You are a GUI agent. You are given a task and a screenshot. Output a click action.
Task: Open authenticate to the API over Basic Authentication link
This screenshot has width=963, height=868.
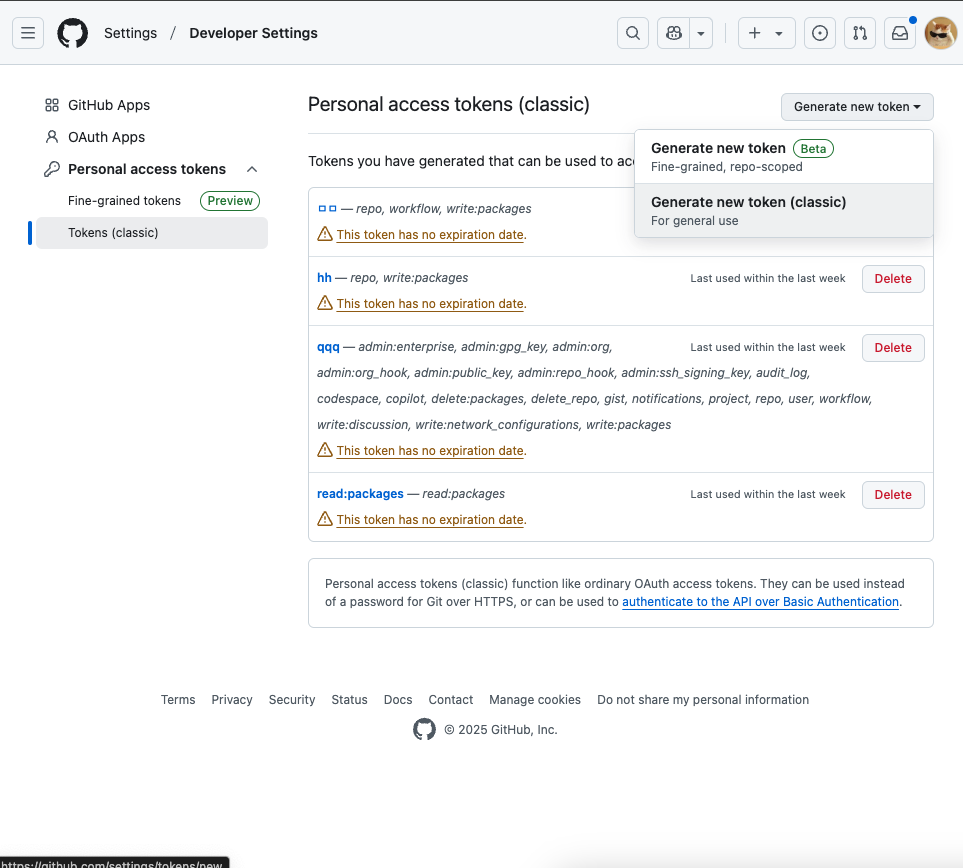coord(760,602)
